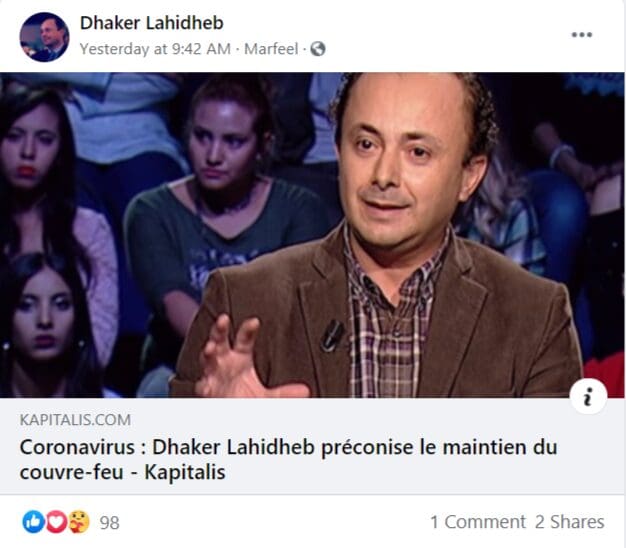Image resolution: width=626 pixels, height=548 pixels.
Task: Click the 'couvre-feu - Kapitalis' headline second line
Action: [123, 472]
